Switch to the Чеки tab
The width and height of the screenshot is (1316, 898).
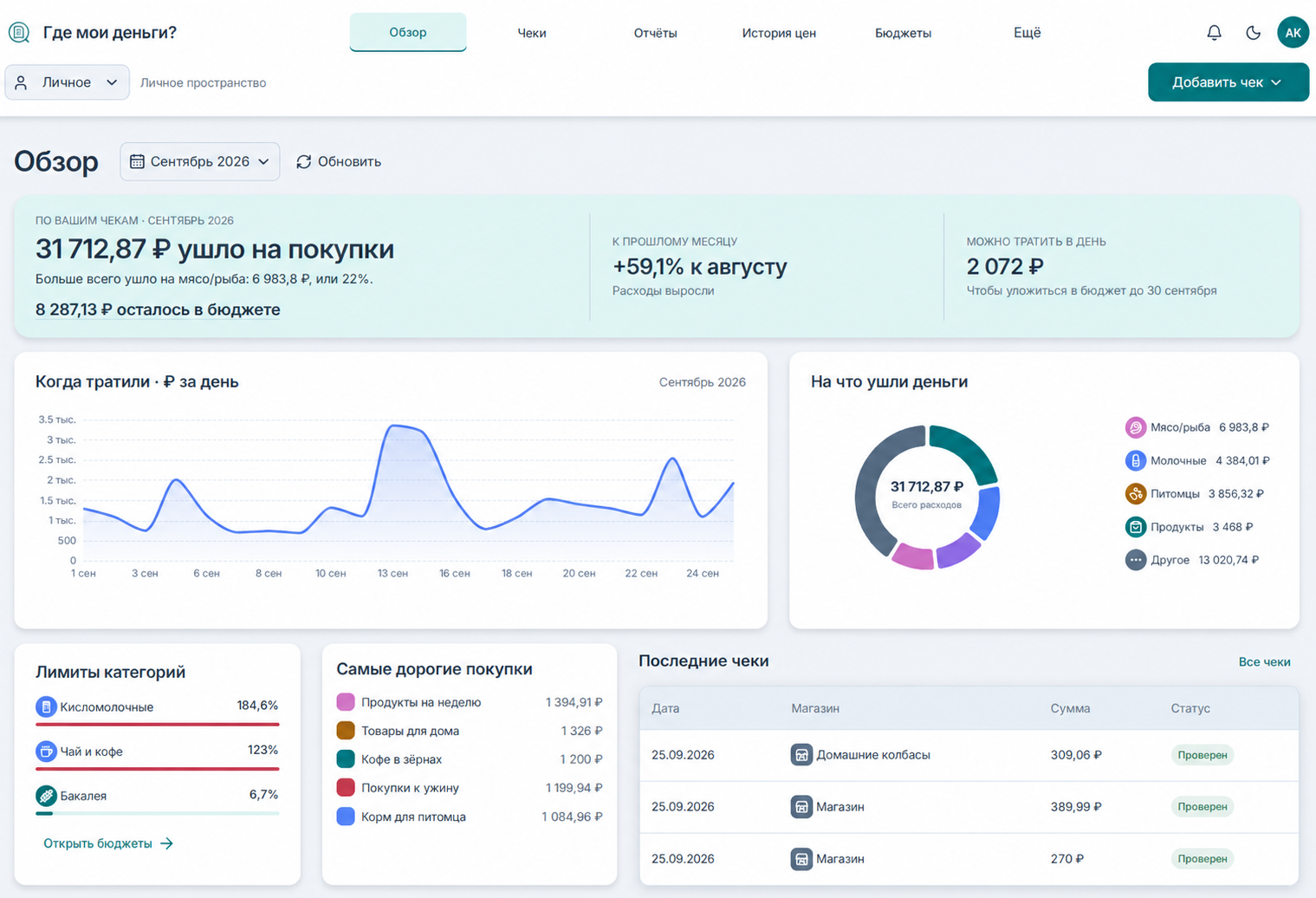[532, 33]
